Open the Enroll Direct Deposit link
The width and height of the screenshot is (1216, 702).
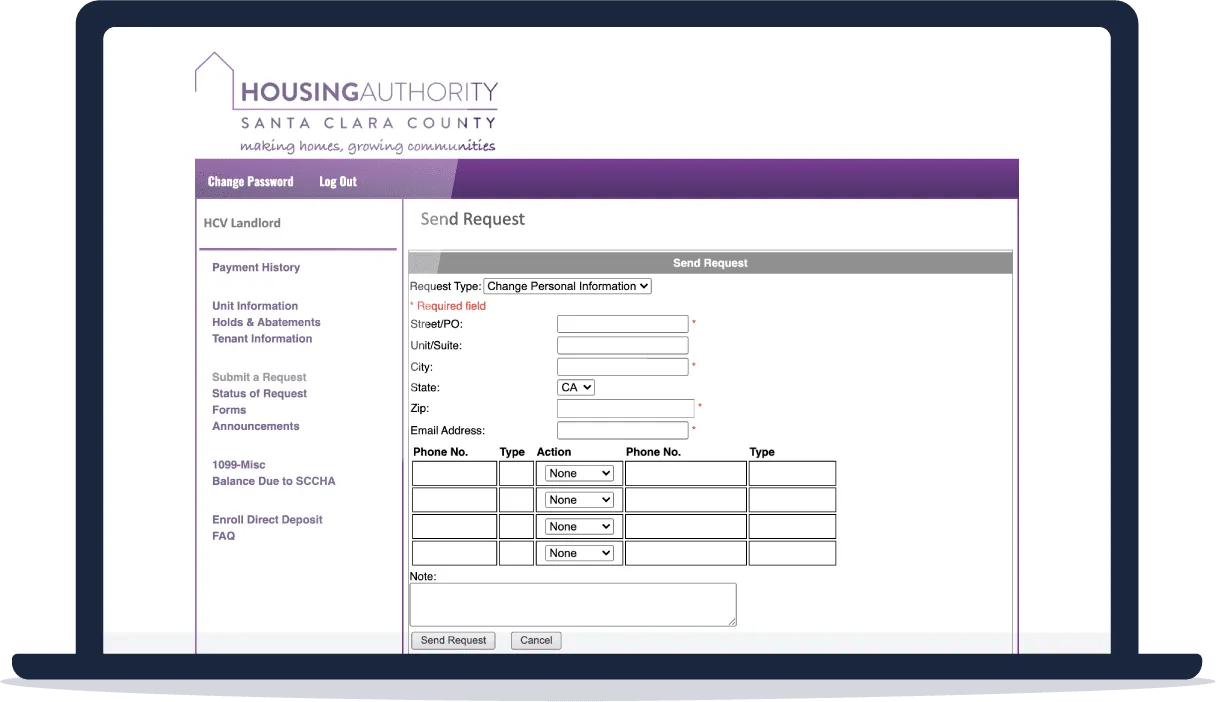point(267,520)
